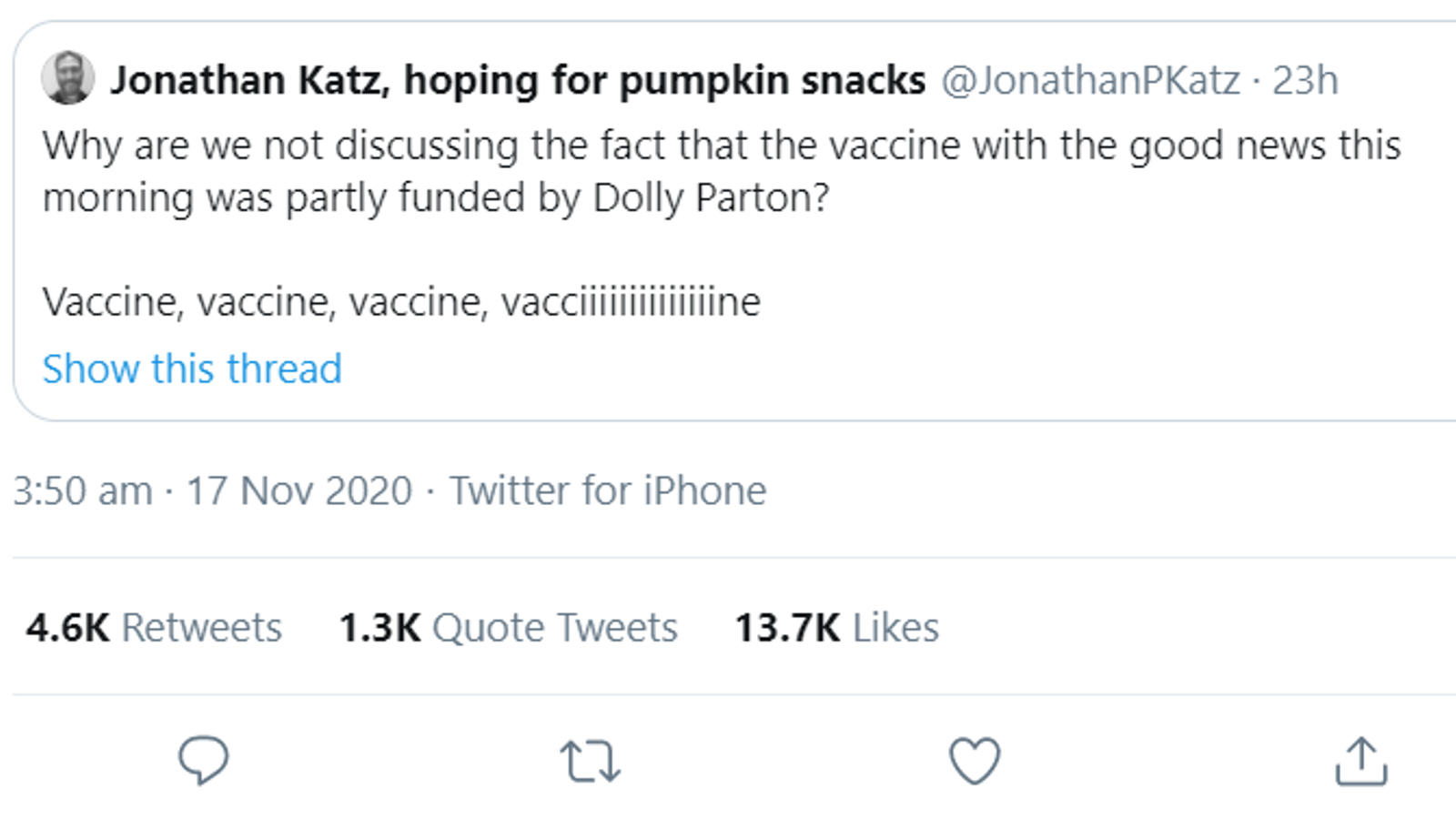Click blank space right of Show this thread
The image size is (1456, 819).
coord(819,369)
